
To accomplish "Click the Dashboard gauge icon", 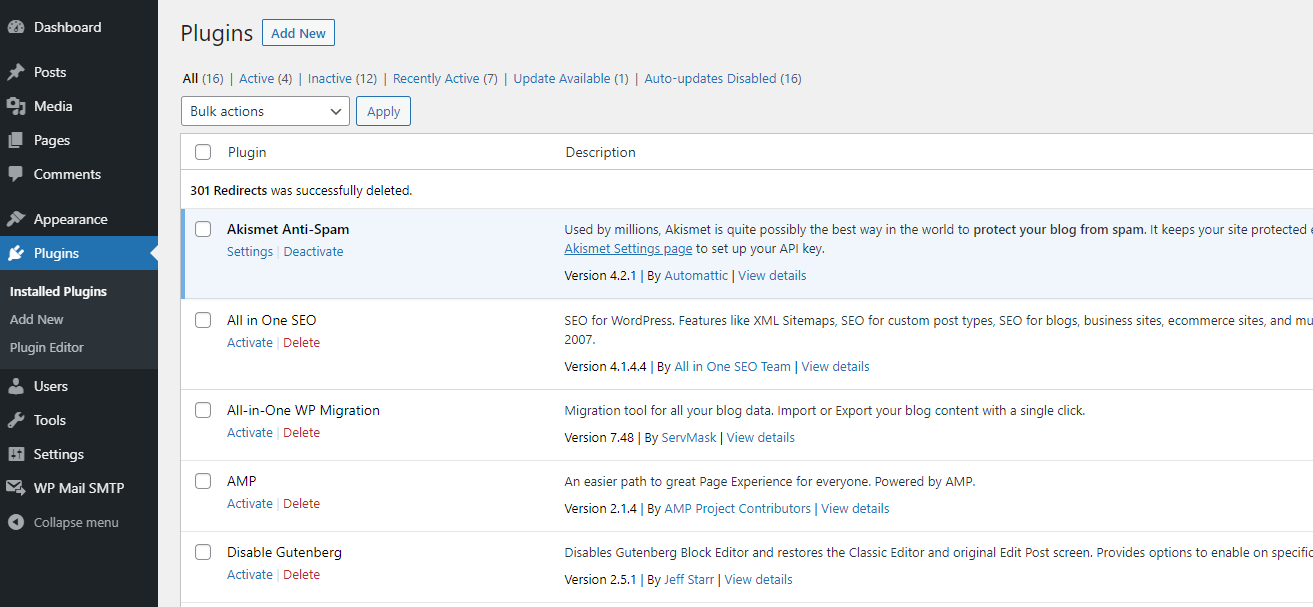I will (x=16, y=28).
